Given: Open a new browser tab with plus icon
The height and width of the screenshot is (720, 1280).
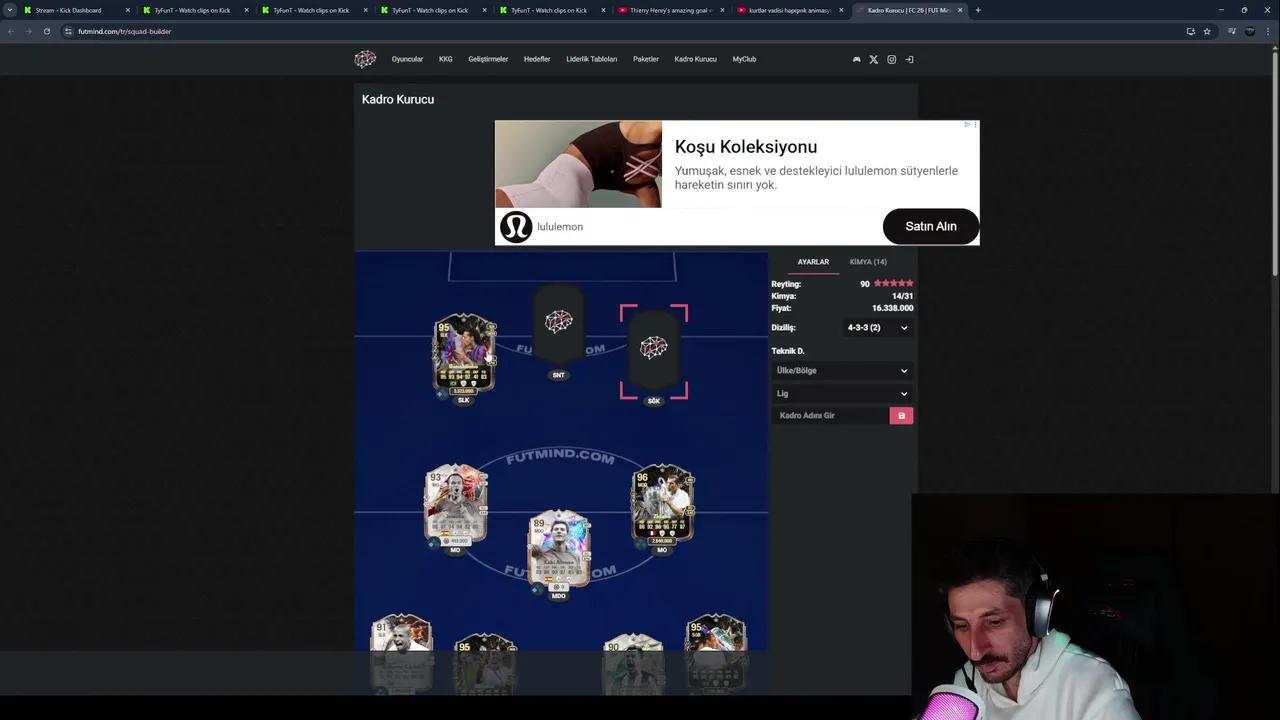Looking at the screenshot, I should click(x=977, y=10).
